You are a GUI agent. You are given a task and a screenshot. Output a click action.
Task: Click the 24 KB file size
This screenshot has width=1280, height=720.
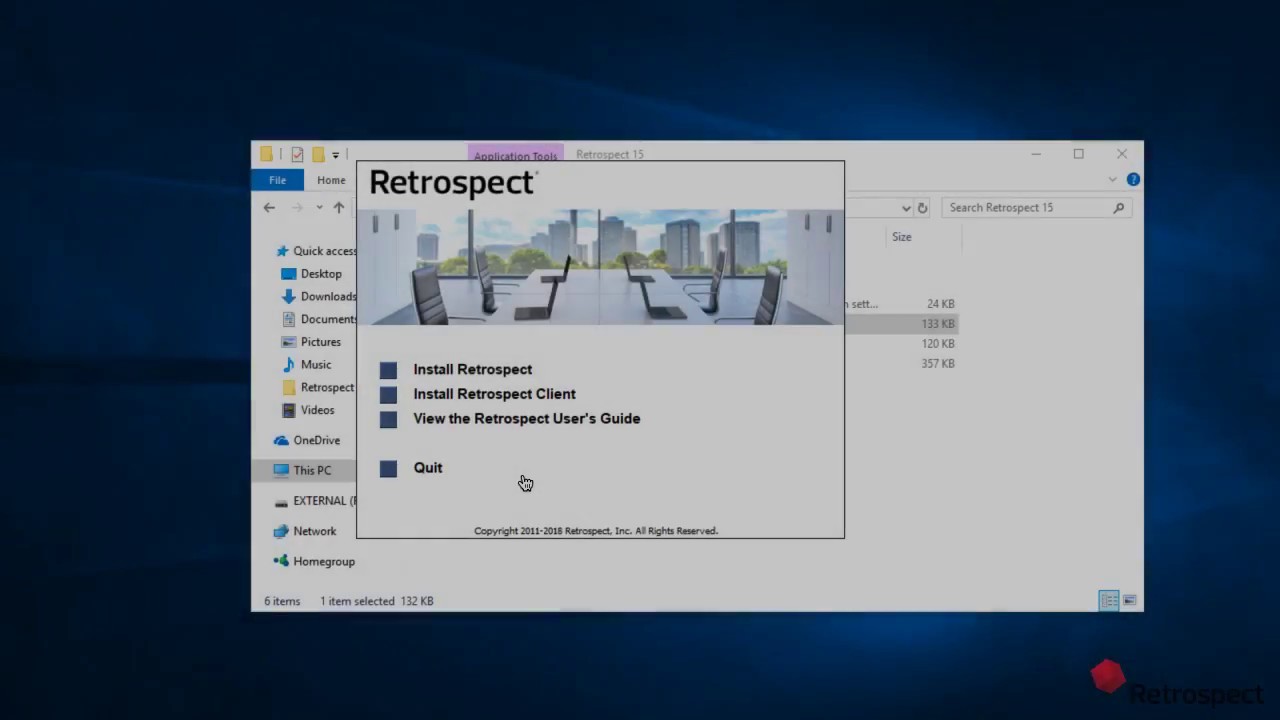click(x=940, y=304)
